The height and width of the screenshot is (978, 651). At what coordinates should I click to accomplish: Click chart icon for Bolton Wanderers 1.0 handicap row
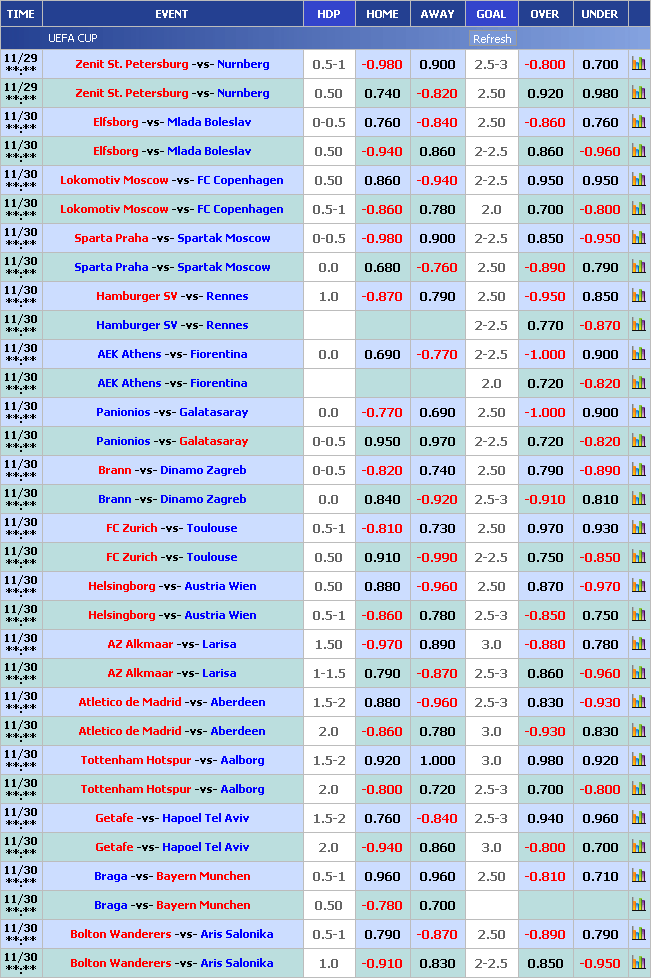click(638, 963)
